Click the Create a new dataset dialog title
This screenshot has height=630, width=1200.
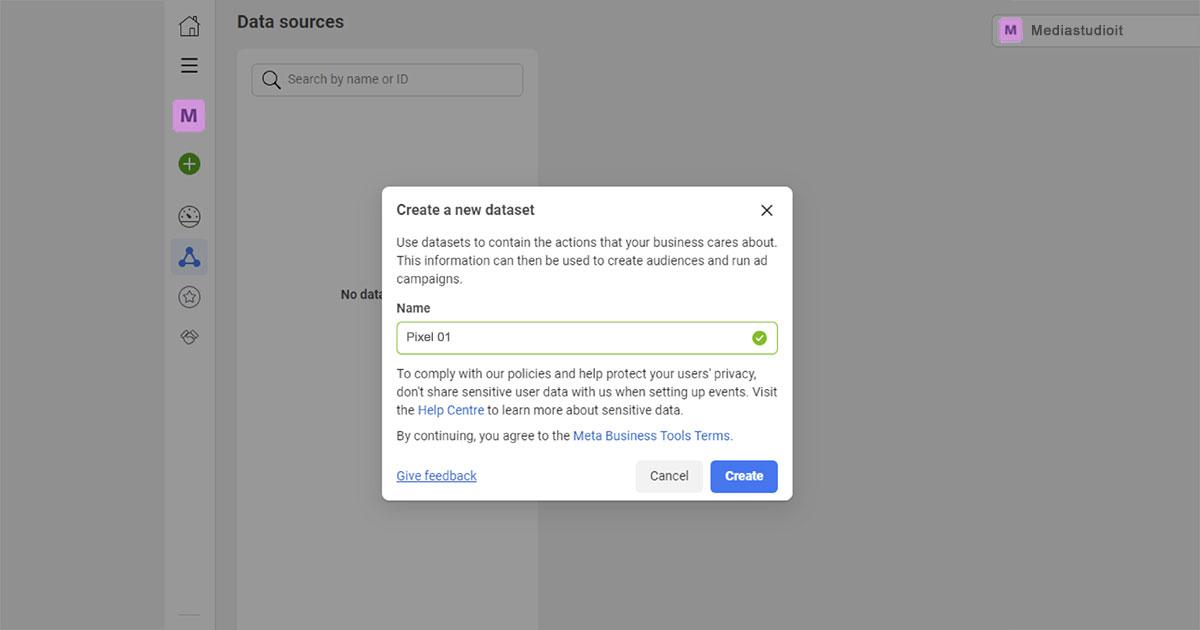tap(465, 210)
